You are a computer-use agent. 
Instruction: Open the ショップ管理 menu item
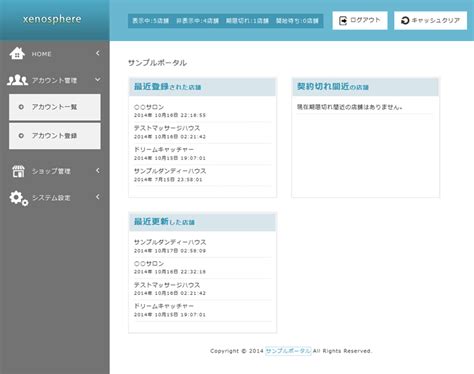tap(55, 171)
